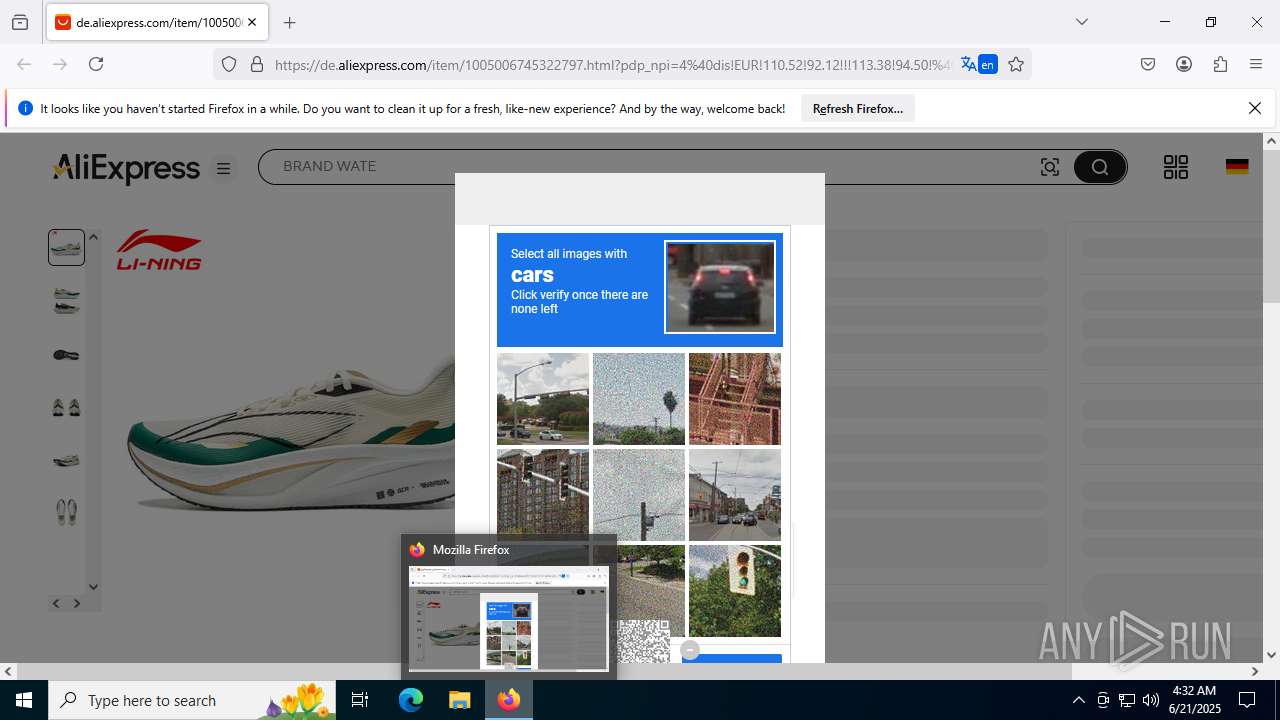This screenshot has width=1280, height=720.
Task: Launch Microsoft Edge from the taskbar
Action: click(411, 700)
